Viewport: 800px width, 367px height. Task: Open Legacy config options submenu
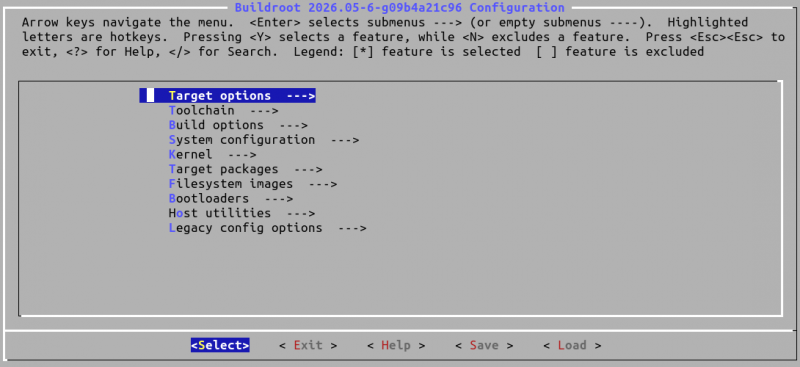click(x=267, y=228)
